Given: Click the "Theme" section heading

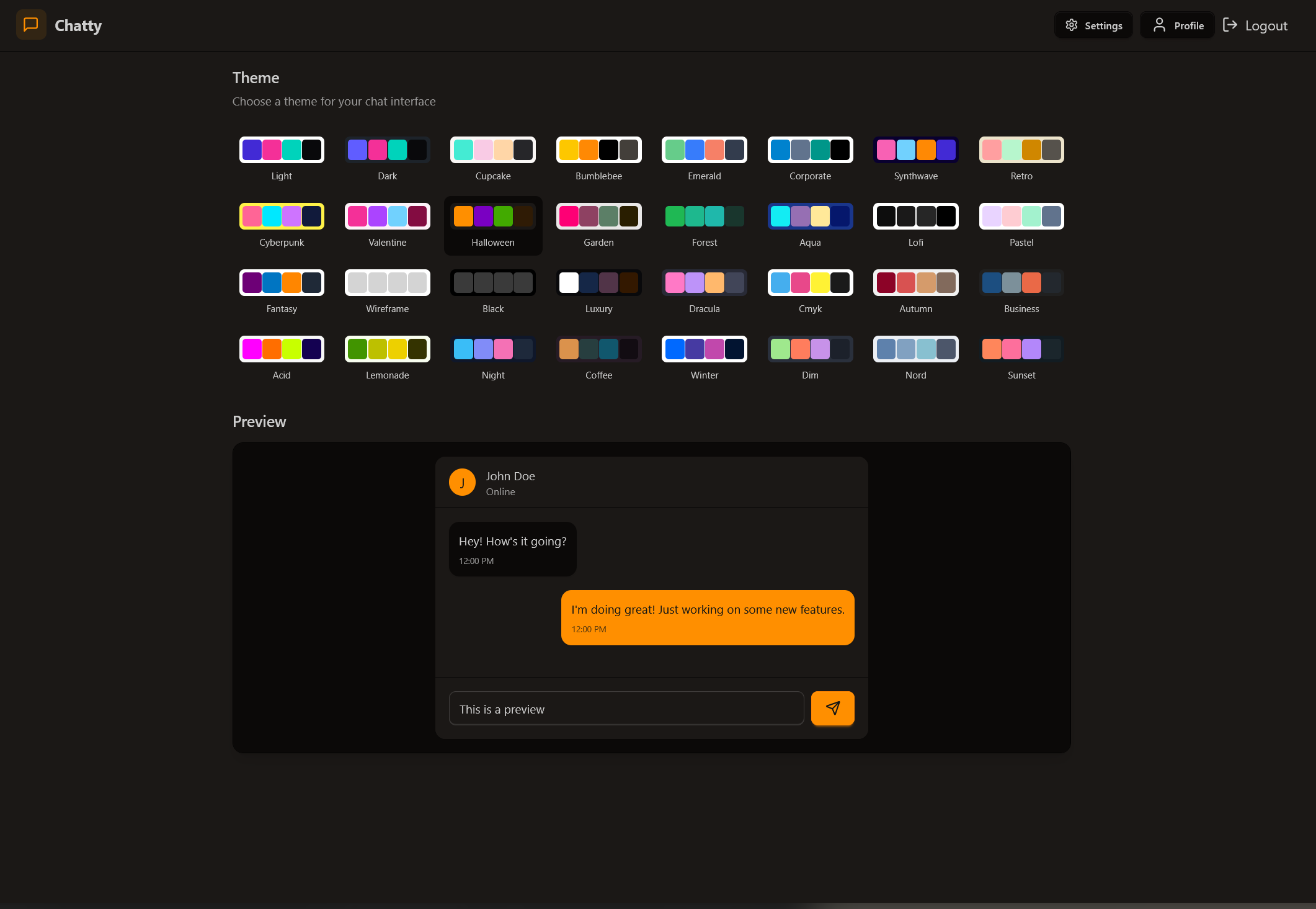Looking at the screenshot, I should click(x=256, y=78).
